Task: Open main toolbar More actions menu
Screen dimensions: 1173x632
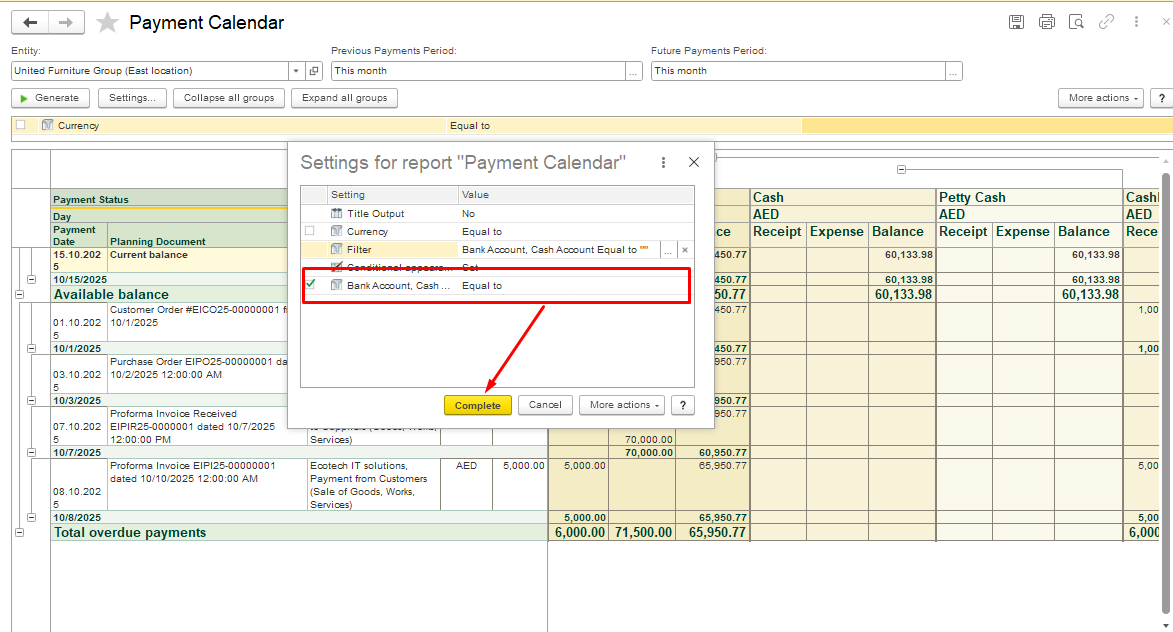Action: coord(1100,98)
